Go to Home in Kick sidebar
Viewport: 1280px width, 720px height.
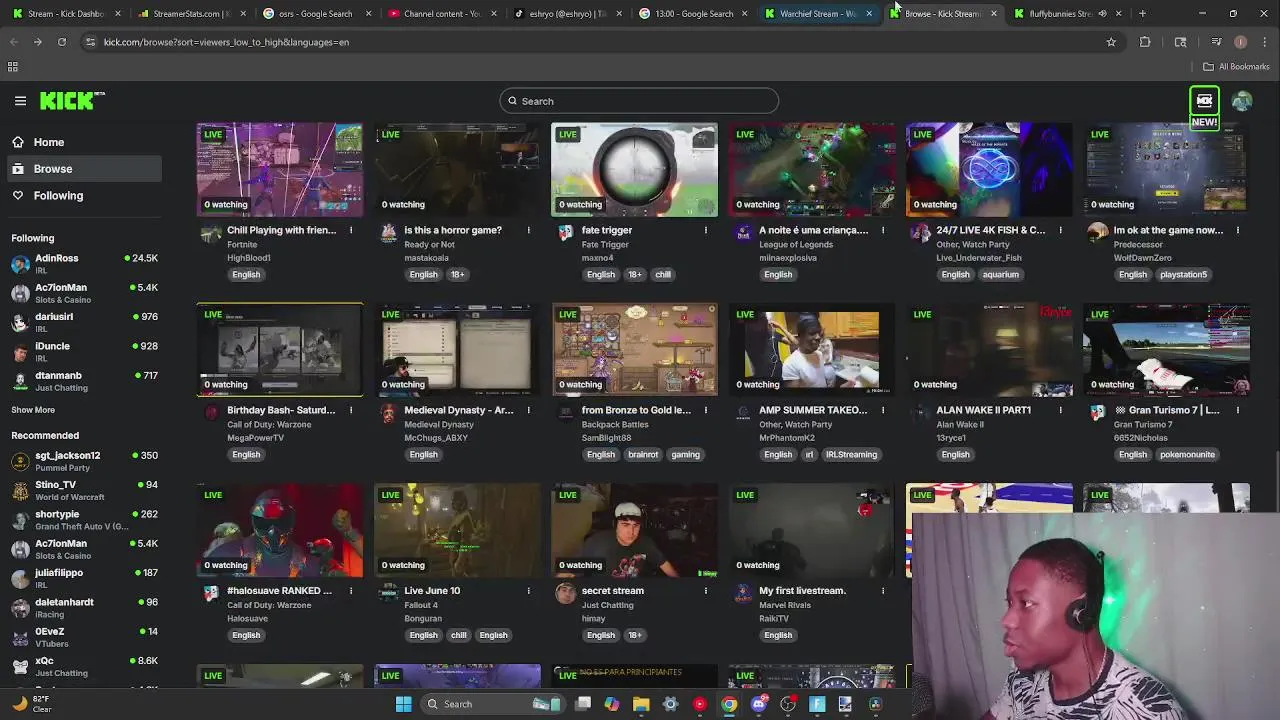pyautogui.click(x=82, y=142)
